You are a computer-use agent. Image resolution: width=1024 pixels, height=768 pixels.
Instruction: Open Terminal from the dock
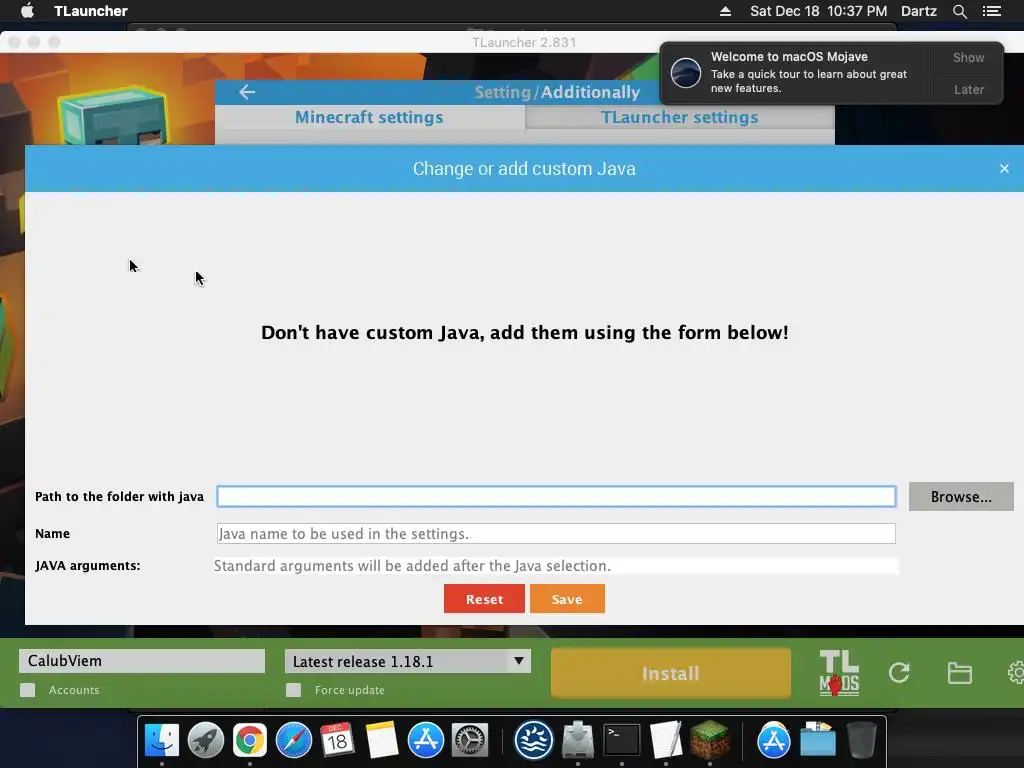(622, 741)
